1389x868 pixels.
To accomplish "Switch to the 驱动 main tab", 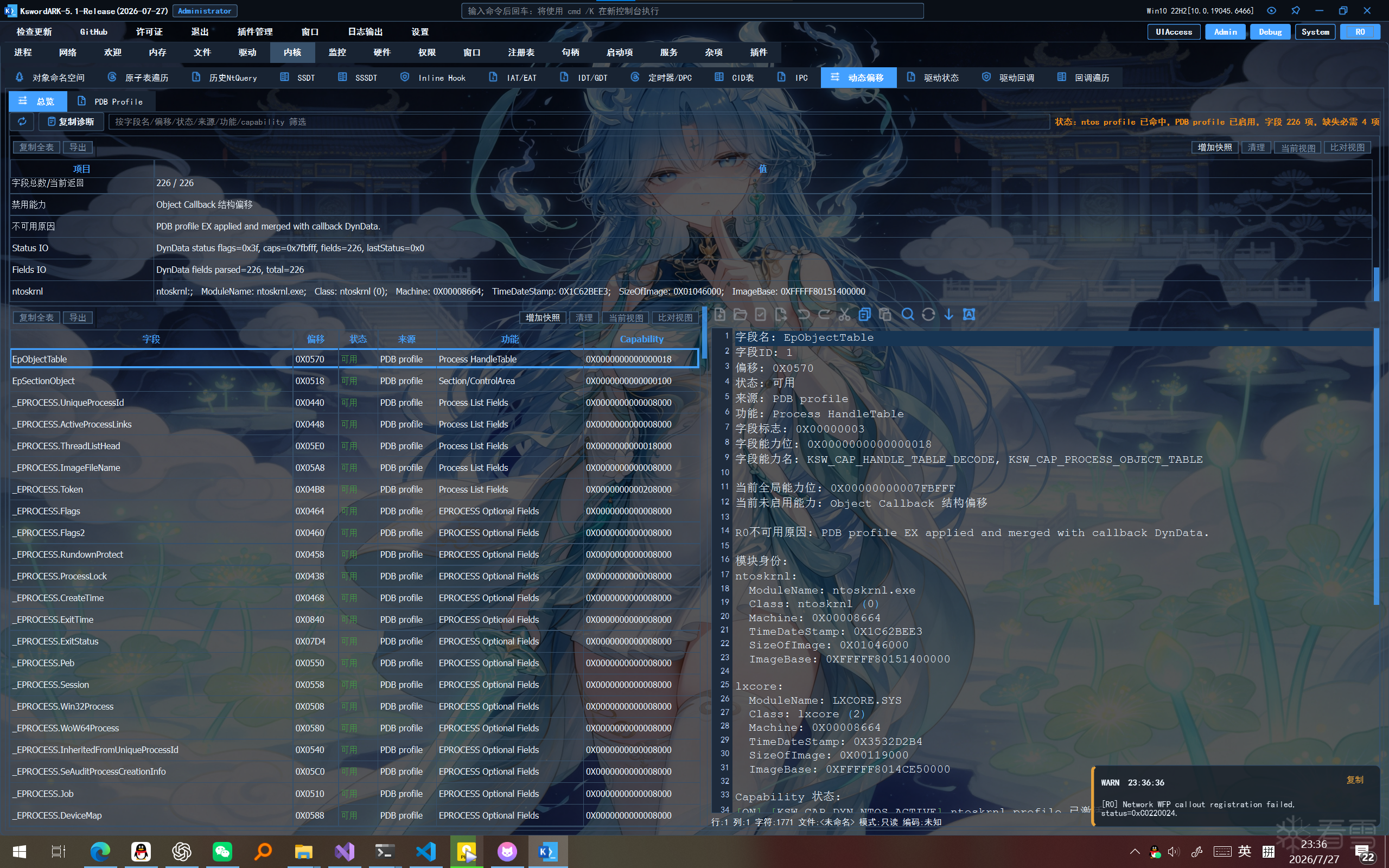I will point(247,52).
